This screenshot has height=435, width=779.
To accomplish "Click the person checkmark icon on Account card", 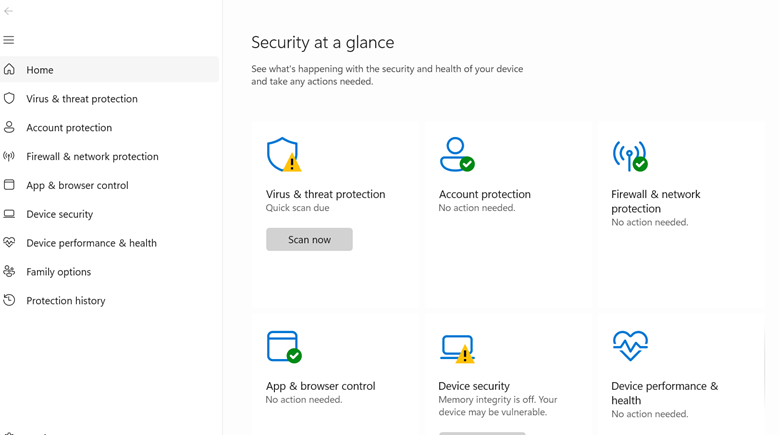I will point(457,154).
